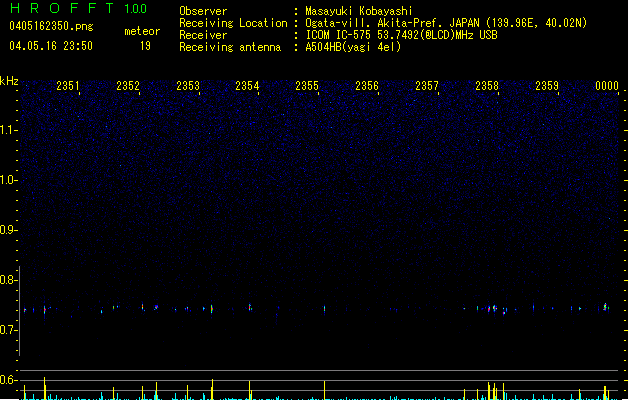The height and width of the screenshot is (400, 629).
Task: Click the meteor echo at 2355 on spectrogram
Action: coord(325,309)
